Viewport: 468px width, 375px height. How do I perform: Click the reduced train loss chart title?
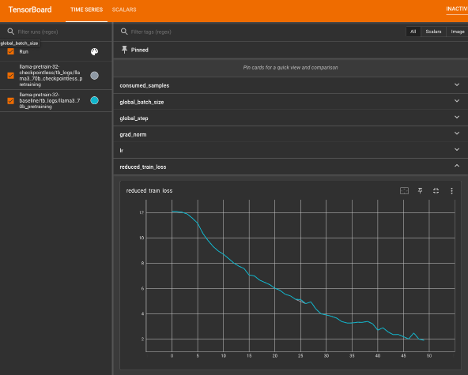pos(149,191)
